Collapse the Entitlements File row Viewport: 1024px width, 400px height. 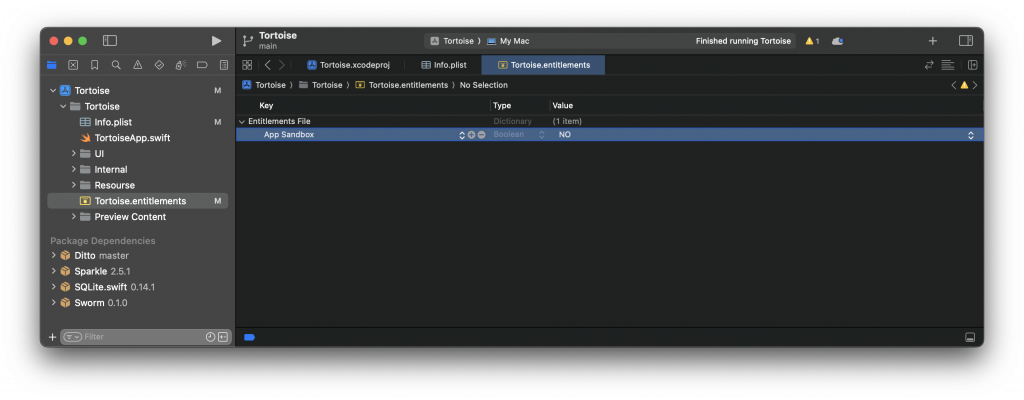242,122
